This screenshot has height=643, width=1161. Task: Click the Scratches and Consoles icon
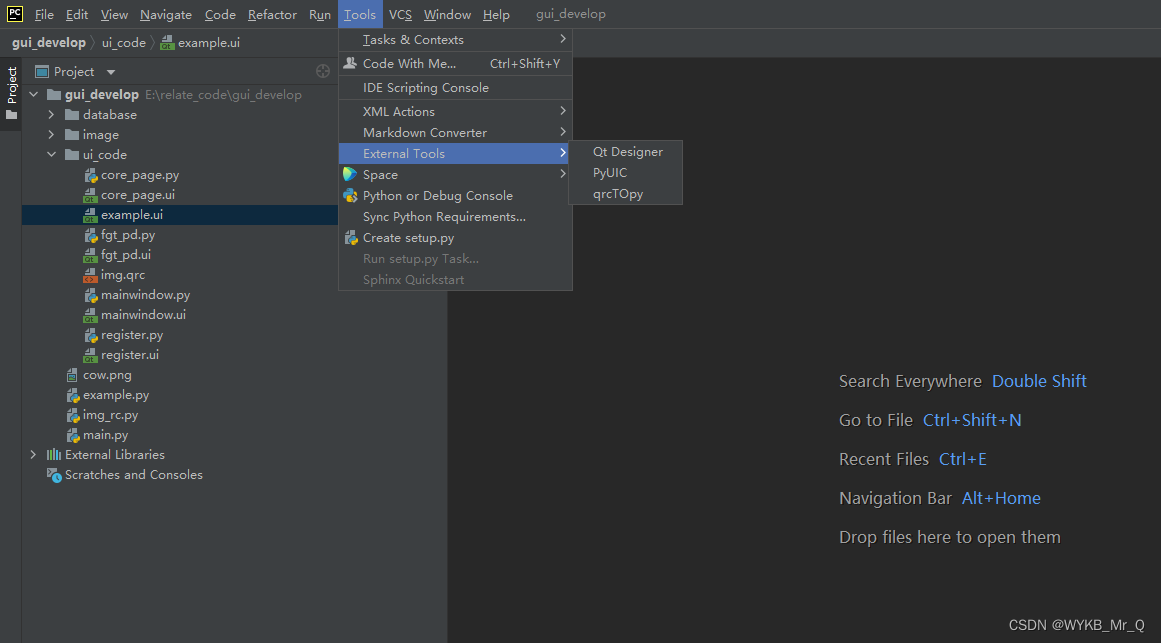coord(54,475)
